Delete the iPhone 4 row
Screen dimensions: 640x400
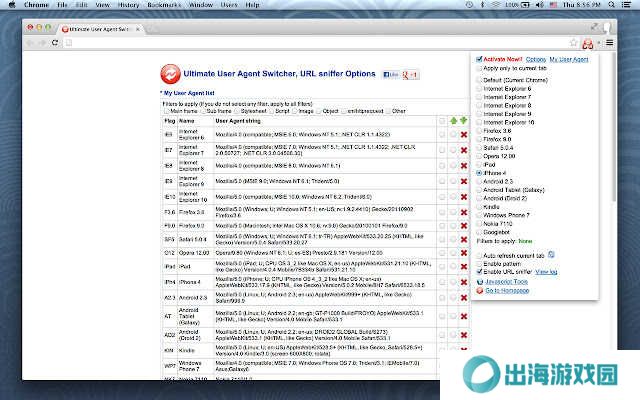[x=464, y=282]
